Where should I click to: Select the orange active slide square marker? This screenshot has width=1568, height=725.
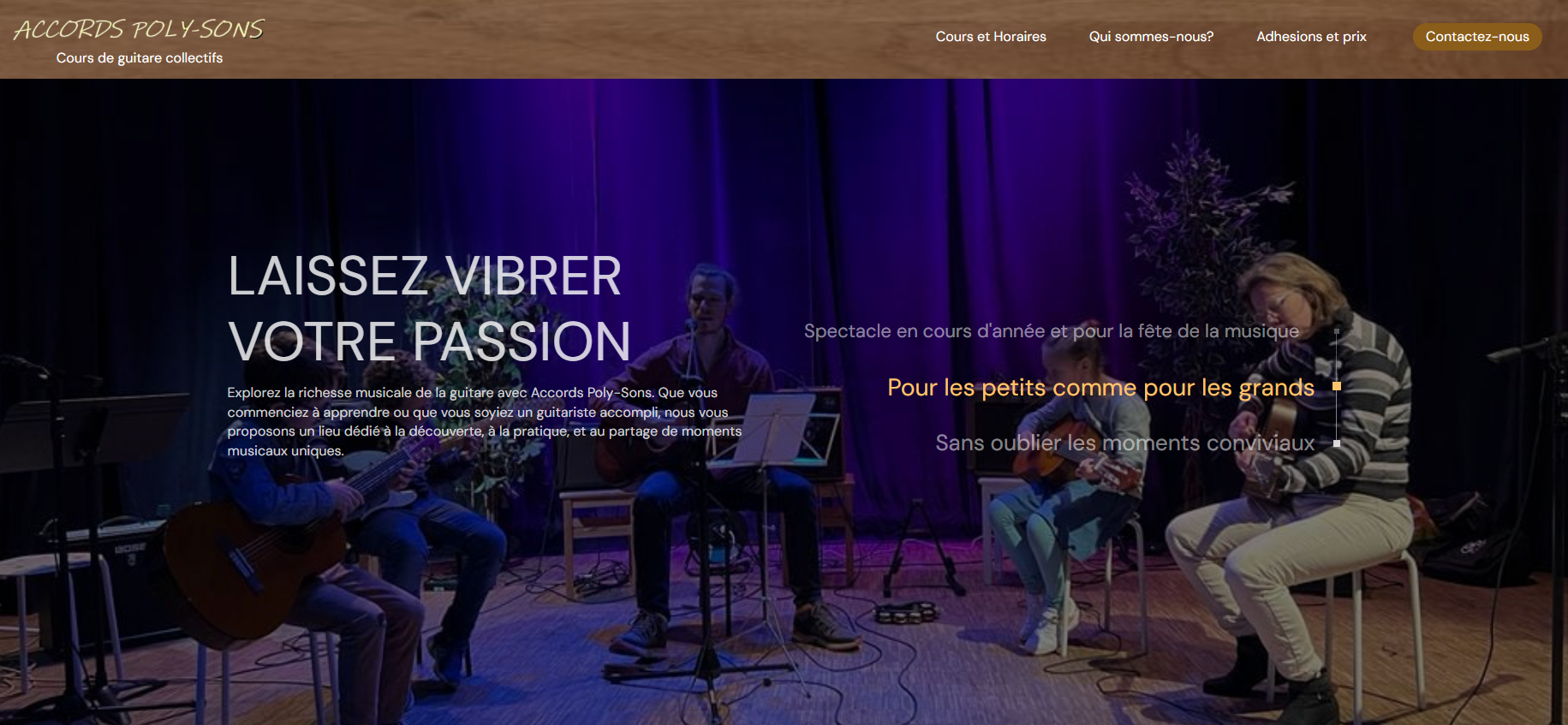[1336, 386]
